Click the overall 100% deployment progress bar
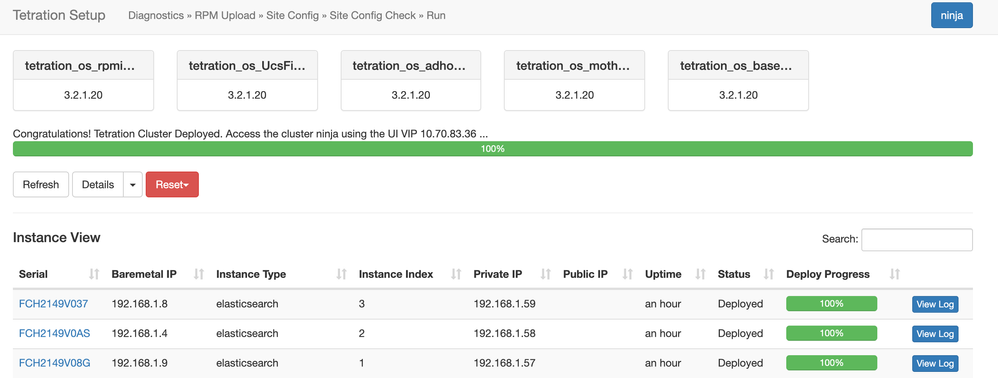The width and height of the screenshot is (998, 378). coord(493,149)
